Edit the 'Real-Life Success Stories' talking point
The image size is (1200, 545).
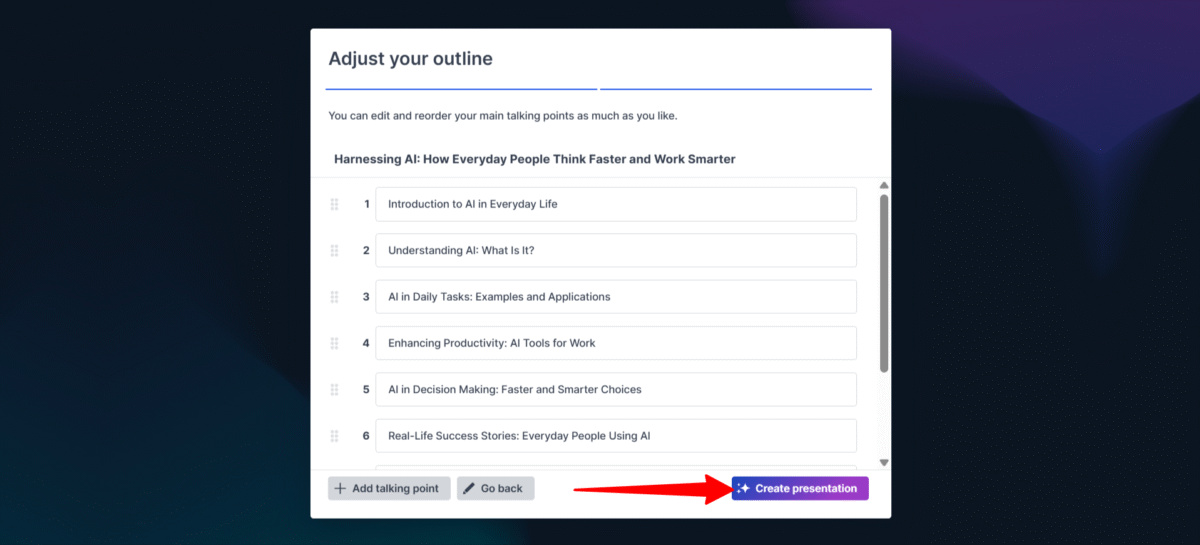tap(615, 436)
